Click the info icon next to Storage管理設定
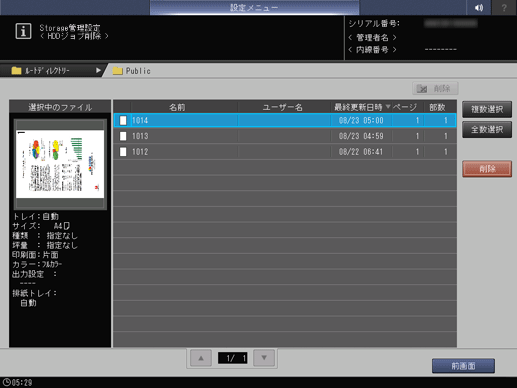Image resolution: width=517 pixels, height=388 pixels. tap(23, 31)
